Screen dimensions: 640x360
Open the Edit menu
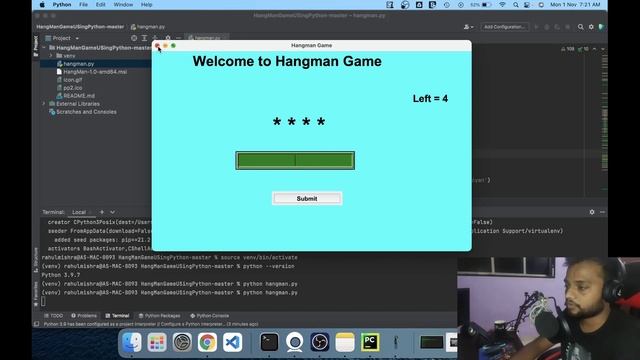point(100,4)
